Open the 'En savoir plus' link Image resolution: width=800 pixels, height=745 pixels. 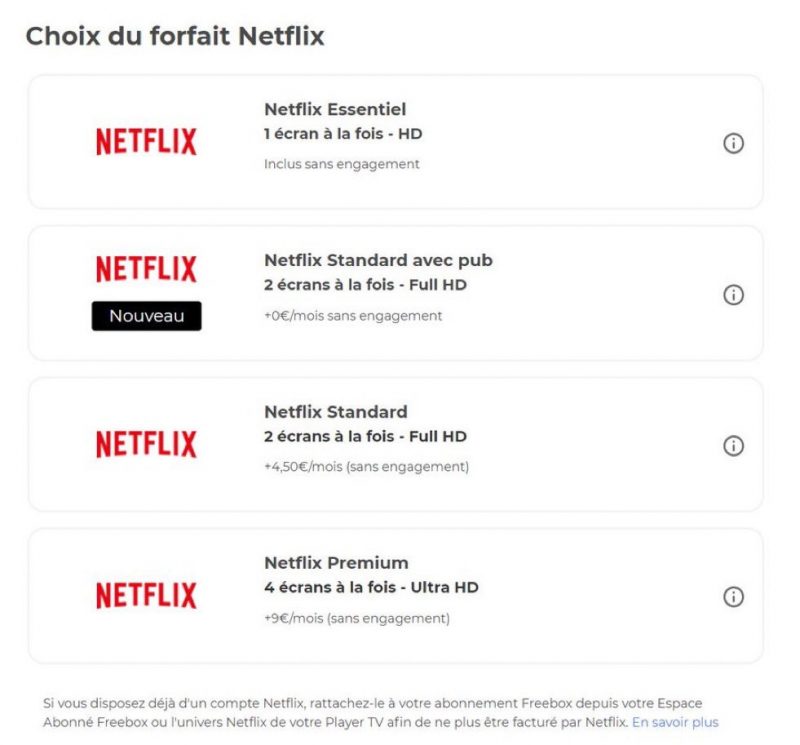point(675,722)
